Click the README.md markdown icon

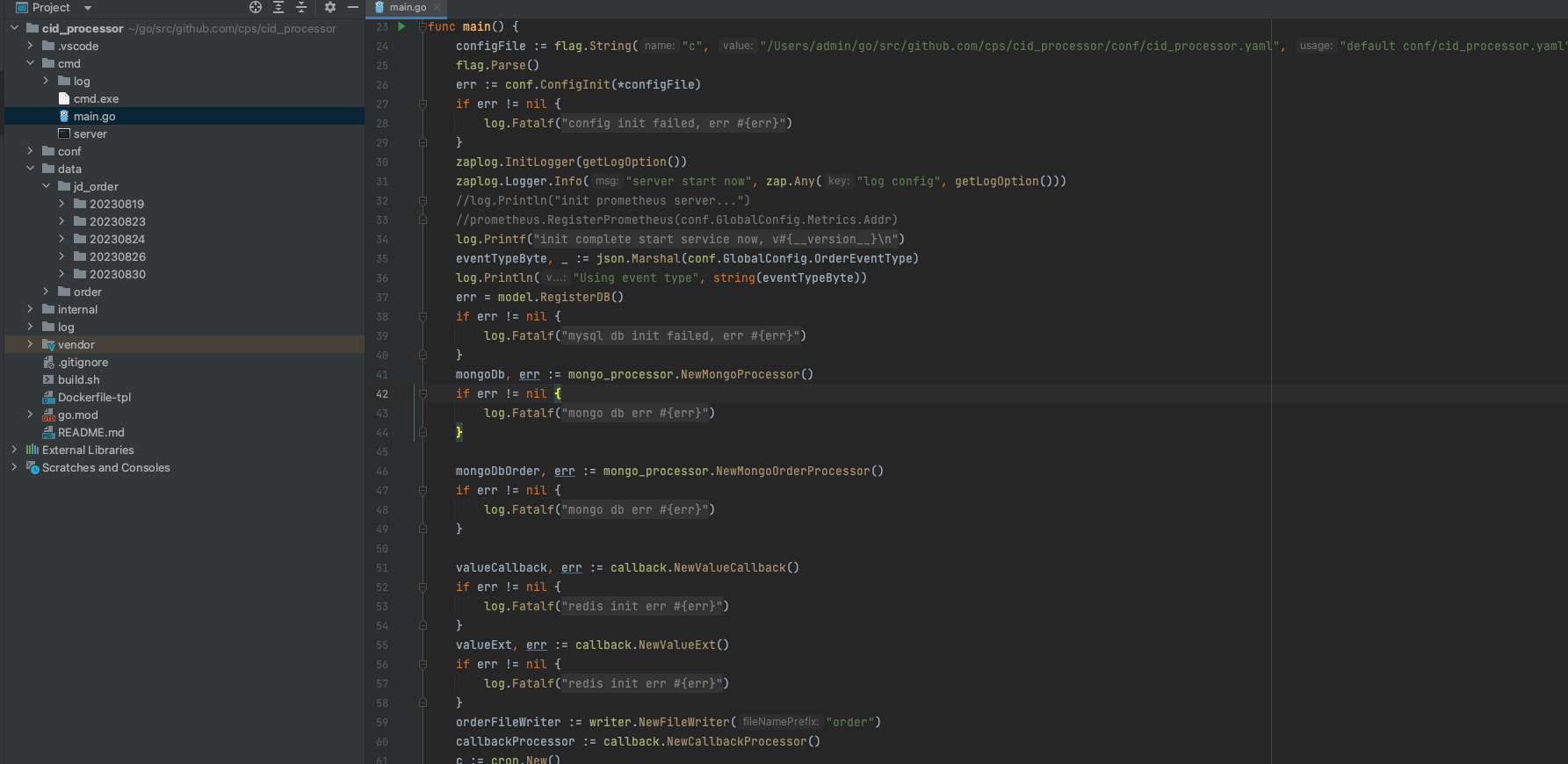point(49,432)
